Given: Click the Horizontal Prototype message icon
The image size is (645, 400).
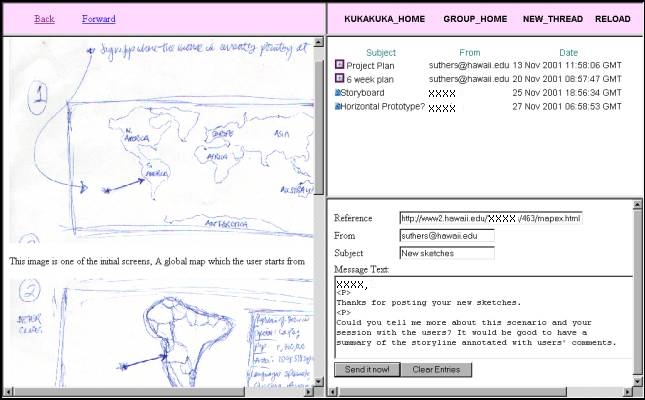Looking at the screenshot, I should tap(338, 106).
